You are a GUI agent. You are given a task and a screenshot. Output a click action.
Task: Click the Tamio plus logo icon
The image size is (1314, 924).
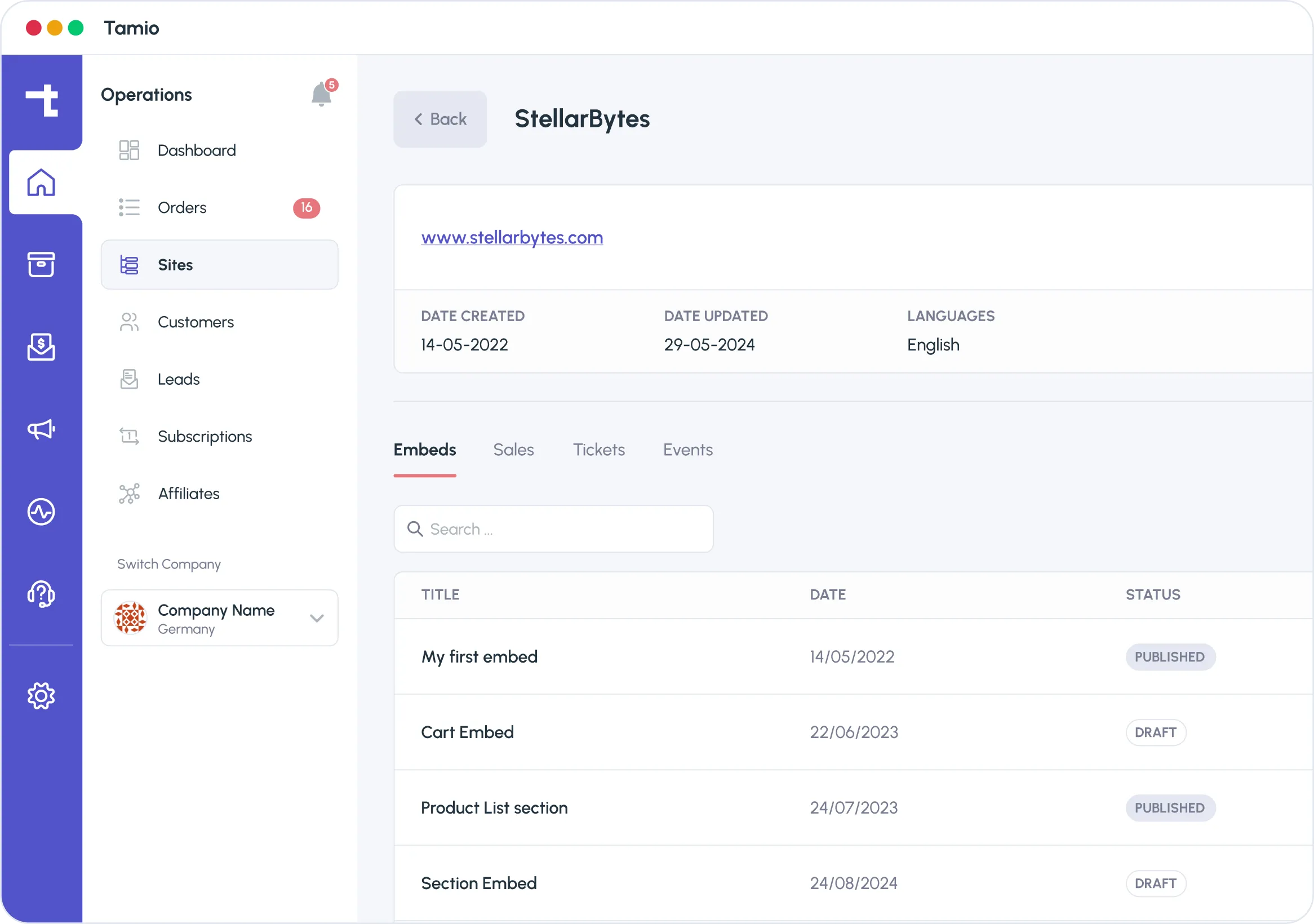click(42, 101)
